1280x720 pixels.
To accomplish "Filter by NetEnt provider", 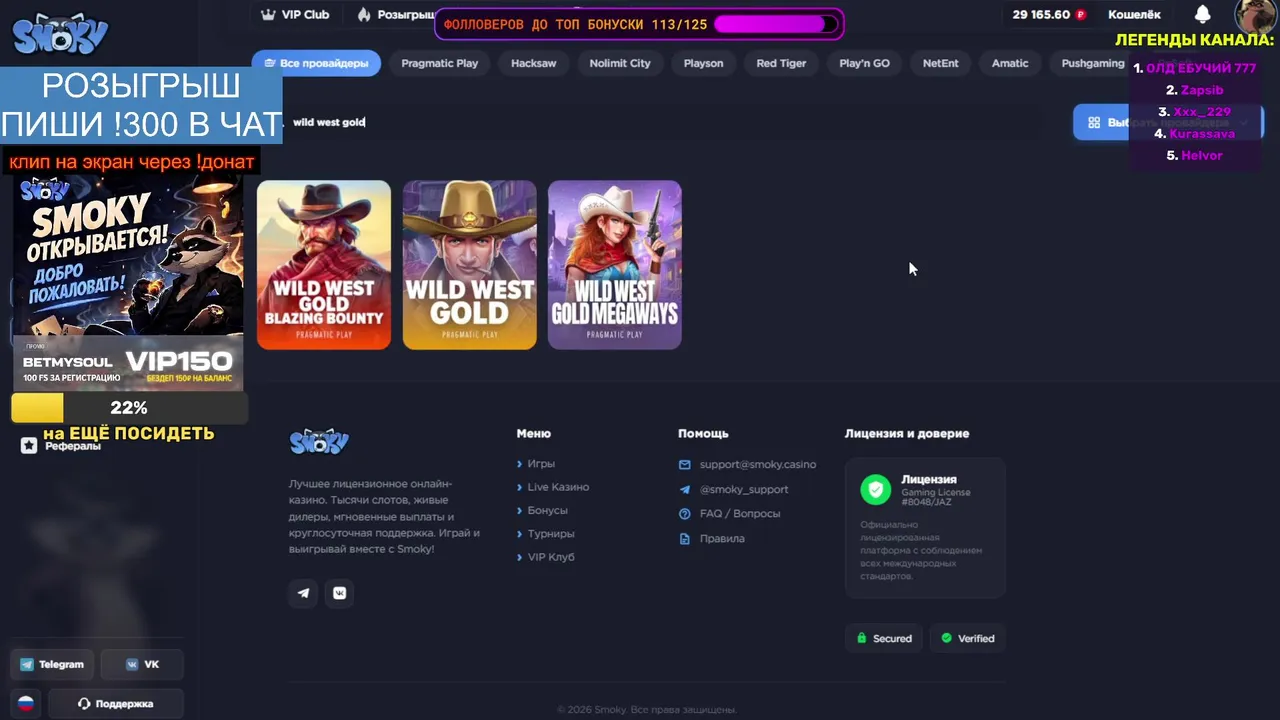I will click(x=940, y=63).
